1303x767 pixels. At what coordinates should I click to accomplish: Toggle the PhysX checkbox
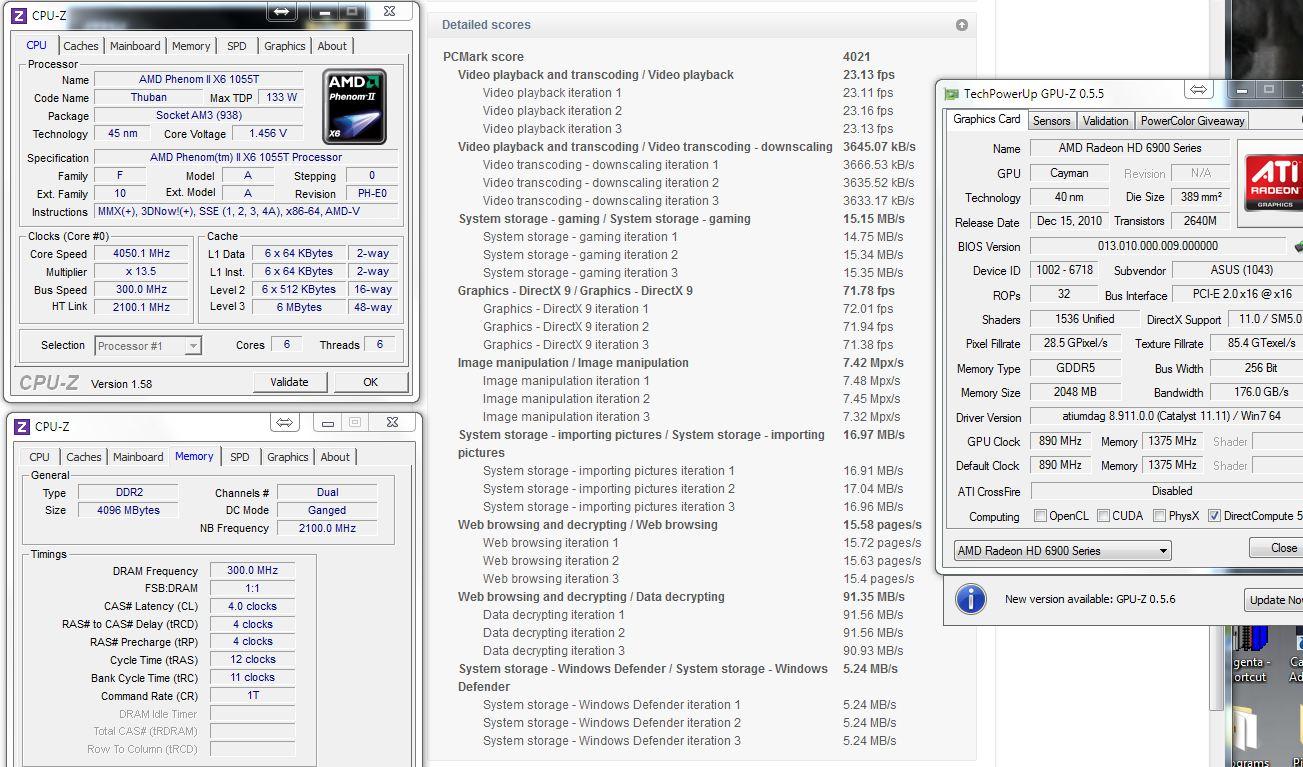coord(1159,516)
